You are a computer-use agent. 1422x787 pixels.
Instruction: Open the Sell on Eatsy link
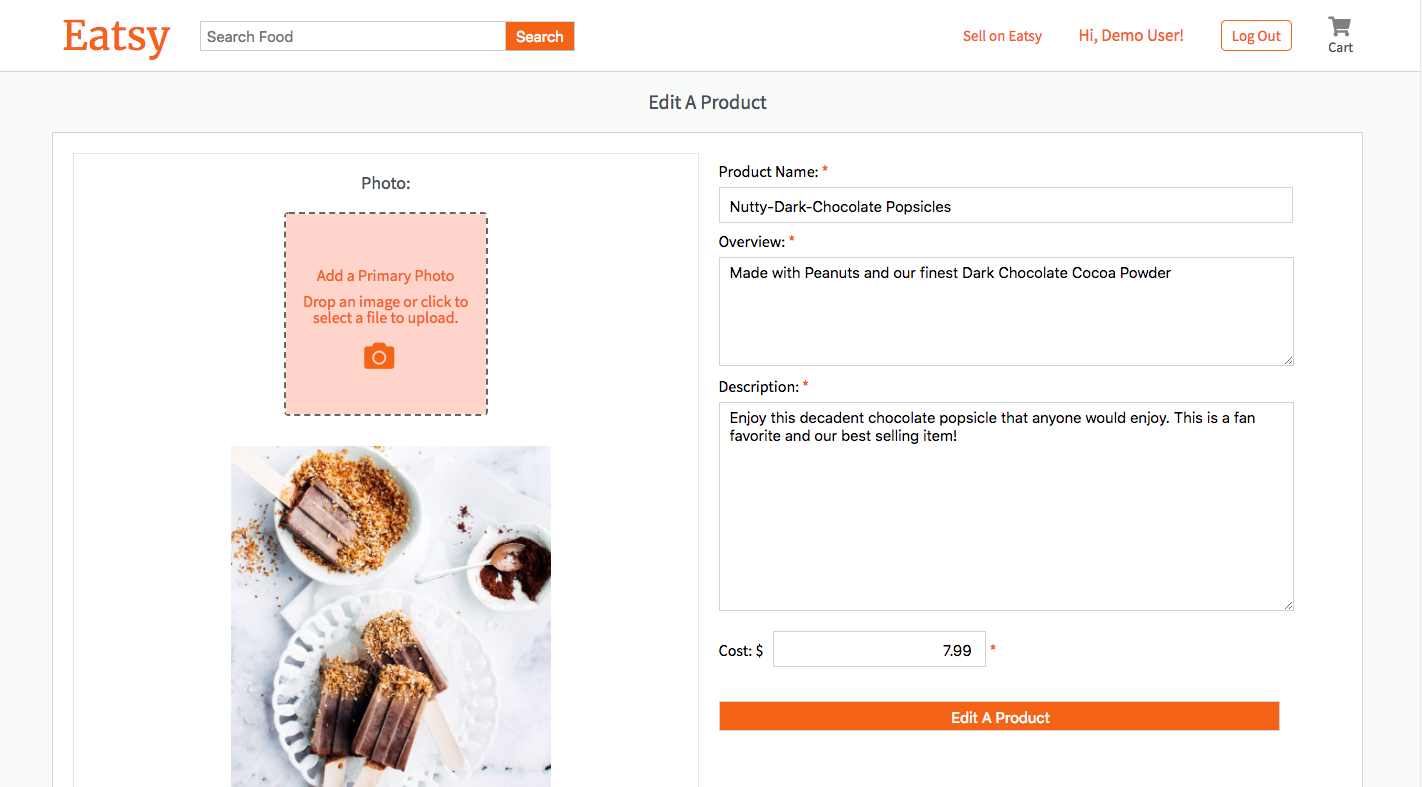tap(1002, 36)
